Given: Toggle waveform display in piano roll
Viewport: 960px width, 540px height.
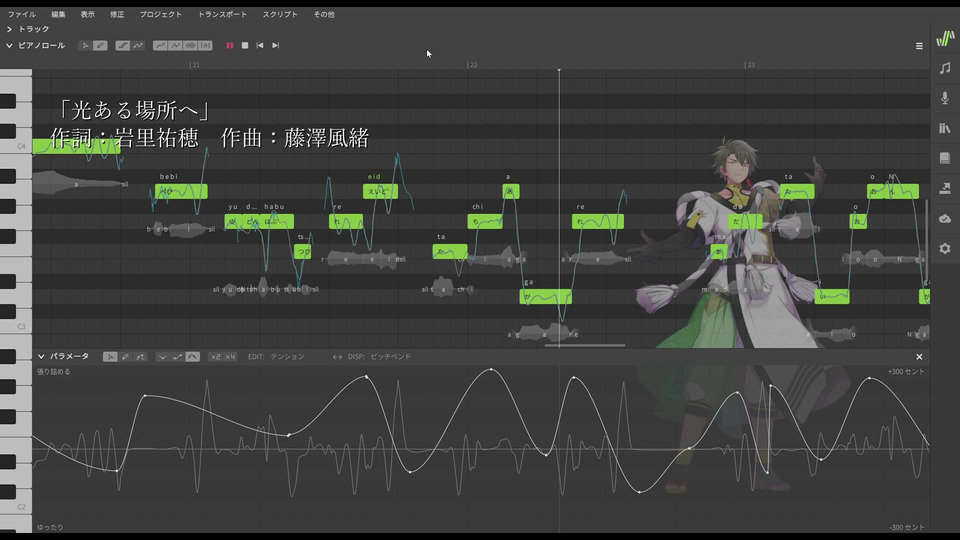Looking at the screenshot, I should pyautogui.click(x=190, y=45).
